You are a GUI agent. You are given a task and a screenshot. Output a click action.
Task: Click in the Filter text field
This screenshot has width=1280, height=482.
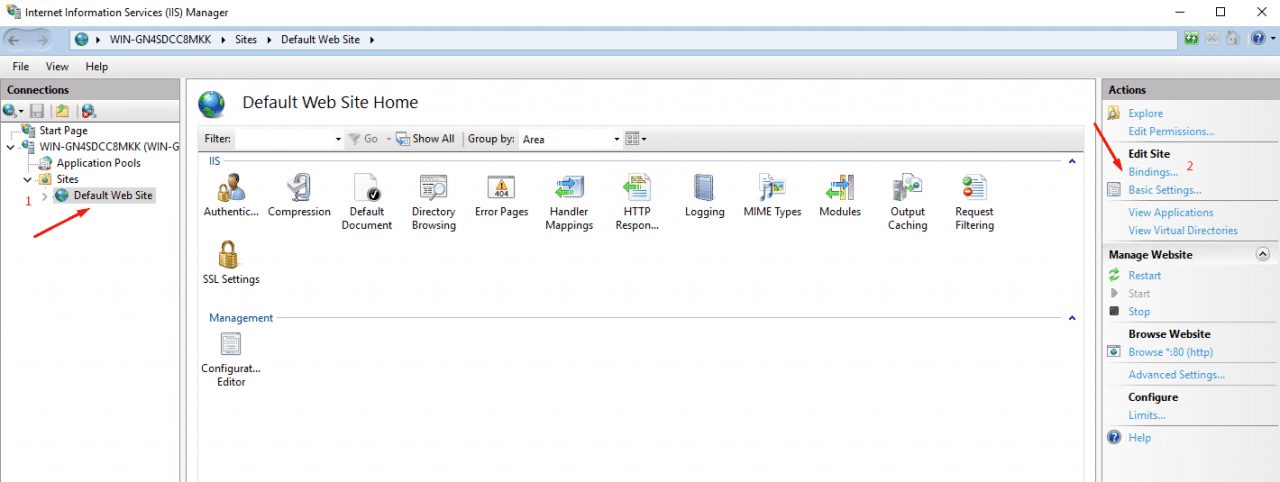[x=284, y=139]
